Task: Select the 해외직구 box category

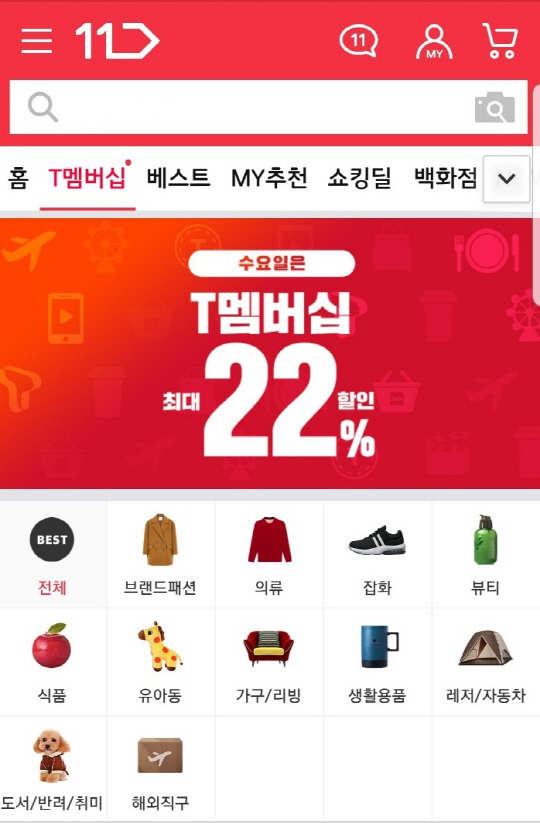Action: point(161,769)
